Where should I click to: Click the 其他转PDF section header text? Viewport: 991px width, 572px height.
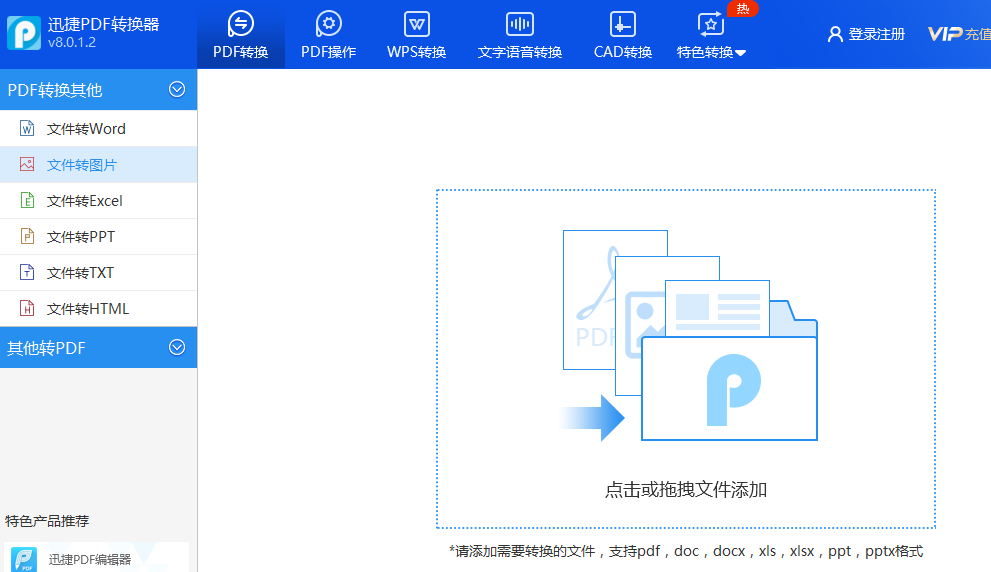pos(46,348)
